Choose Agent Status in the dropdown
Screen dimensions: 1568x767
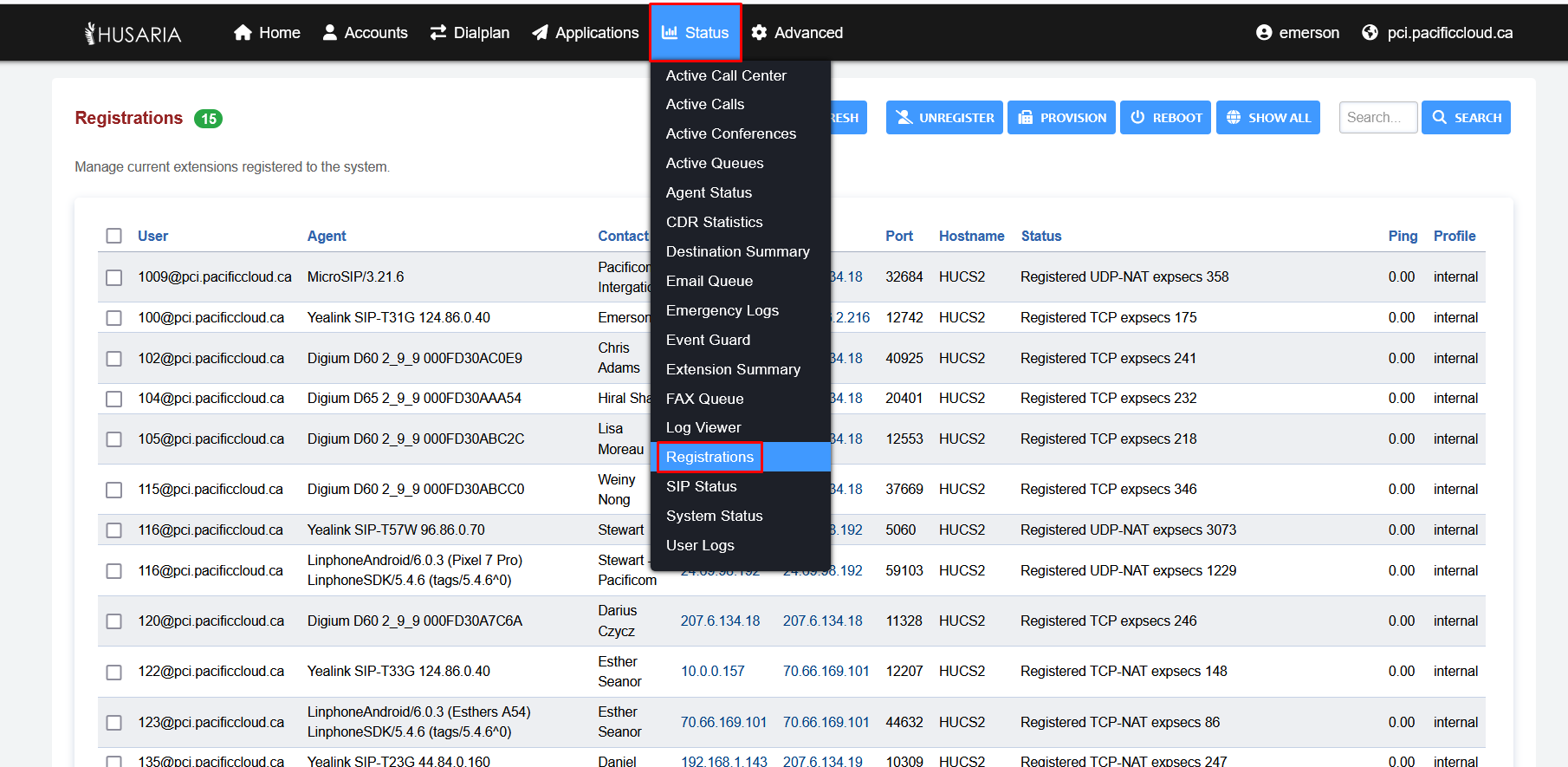741,192
